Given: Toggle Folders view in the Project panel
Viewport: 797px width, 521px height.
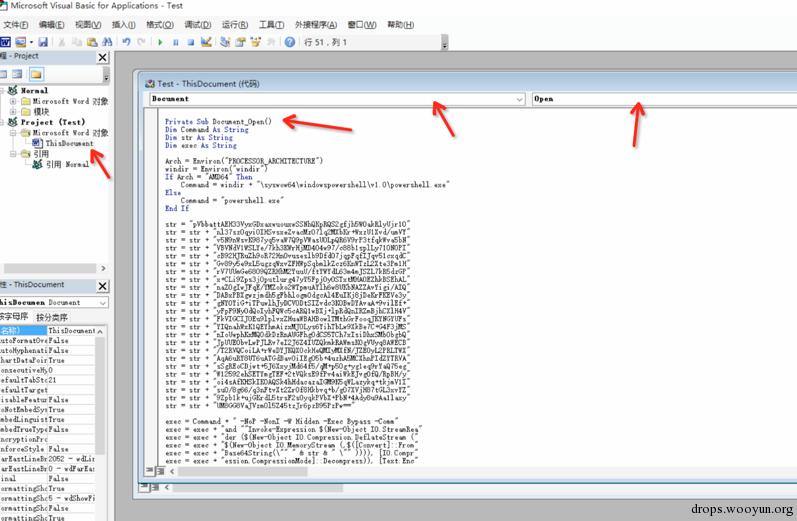Looking at the screenshot, I should tap(36, 74).
